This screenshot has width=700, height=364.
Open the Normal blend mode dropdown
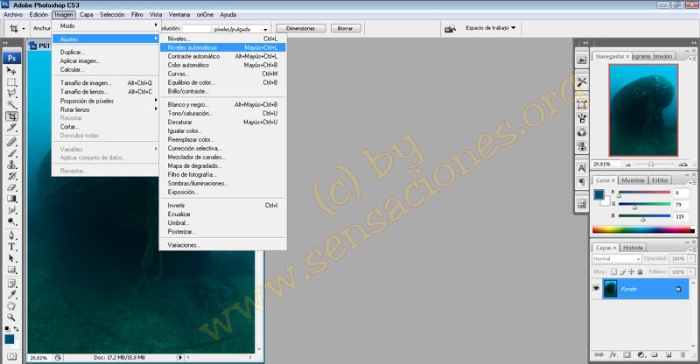pos(616,259)
